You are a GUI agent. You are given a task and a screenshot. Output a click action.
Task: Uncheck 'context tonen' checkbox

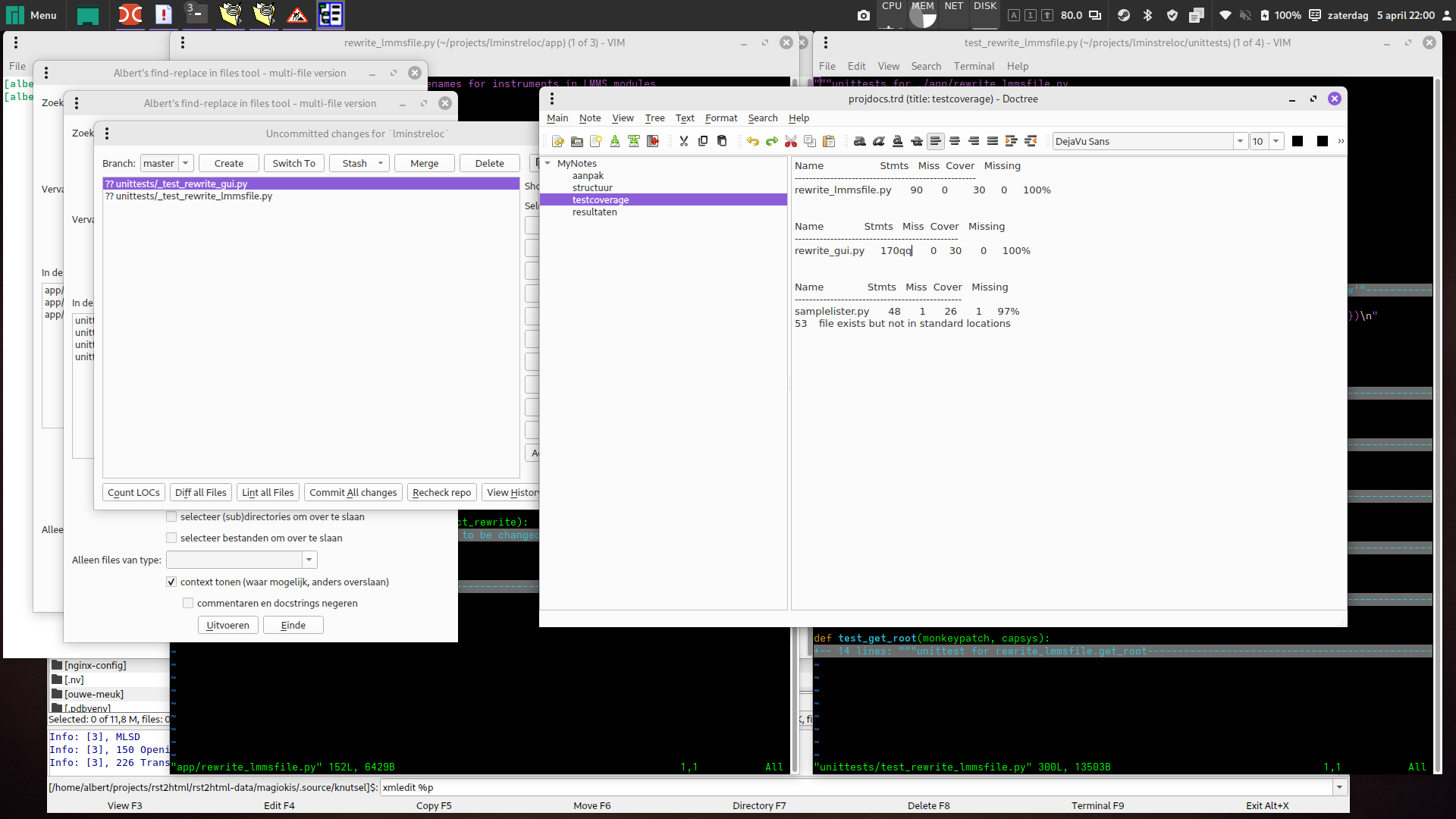(x=171, y=582)
